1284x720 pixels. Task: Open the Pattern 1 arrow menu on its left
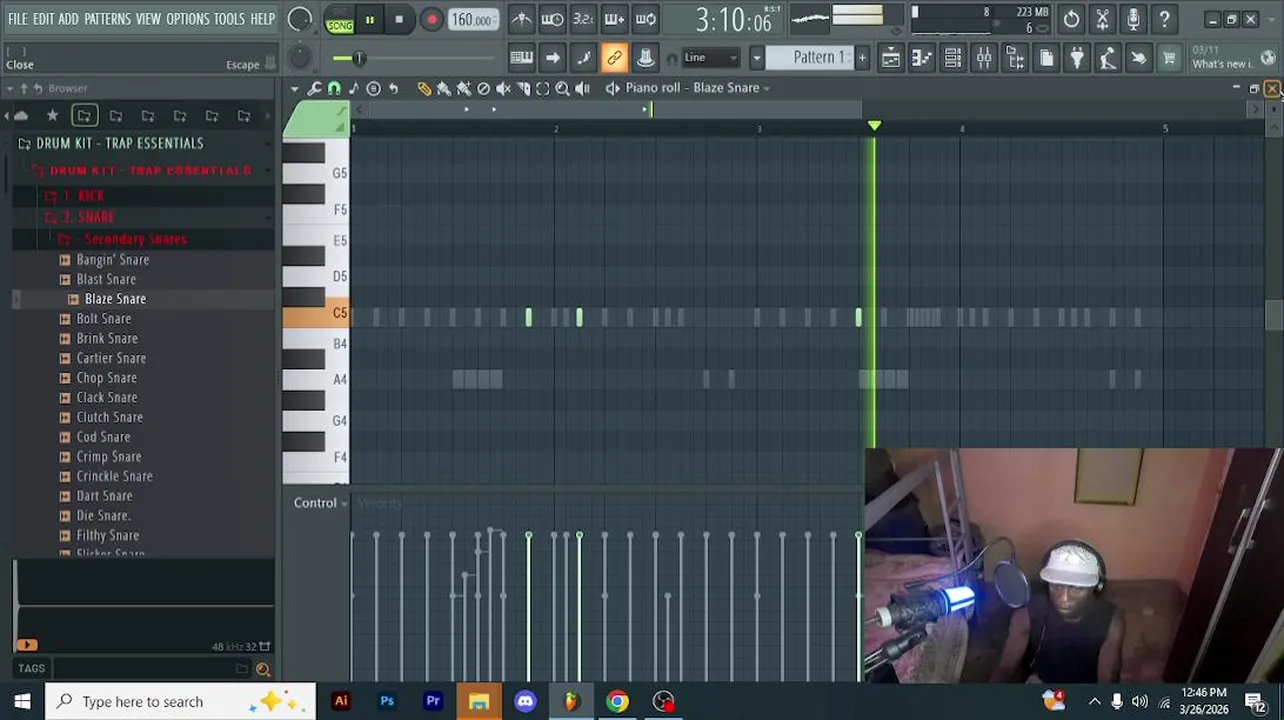757,58
